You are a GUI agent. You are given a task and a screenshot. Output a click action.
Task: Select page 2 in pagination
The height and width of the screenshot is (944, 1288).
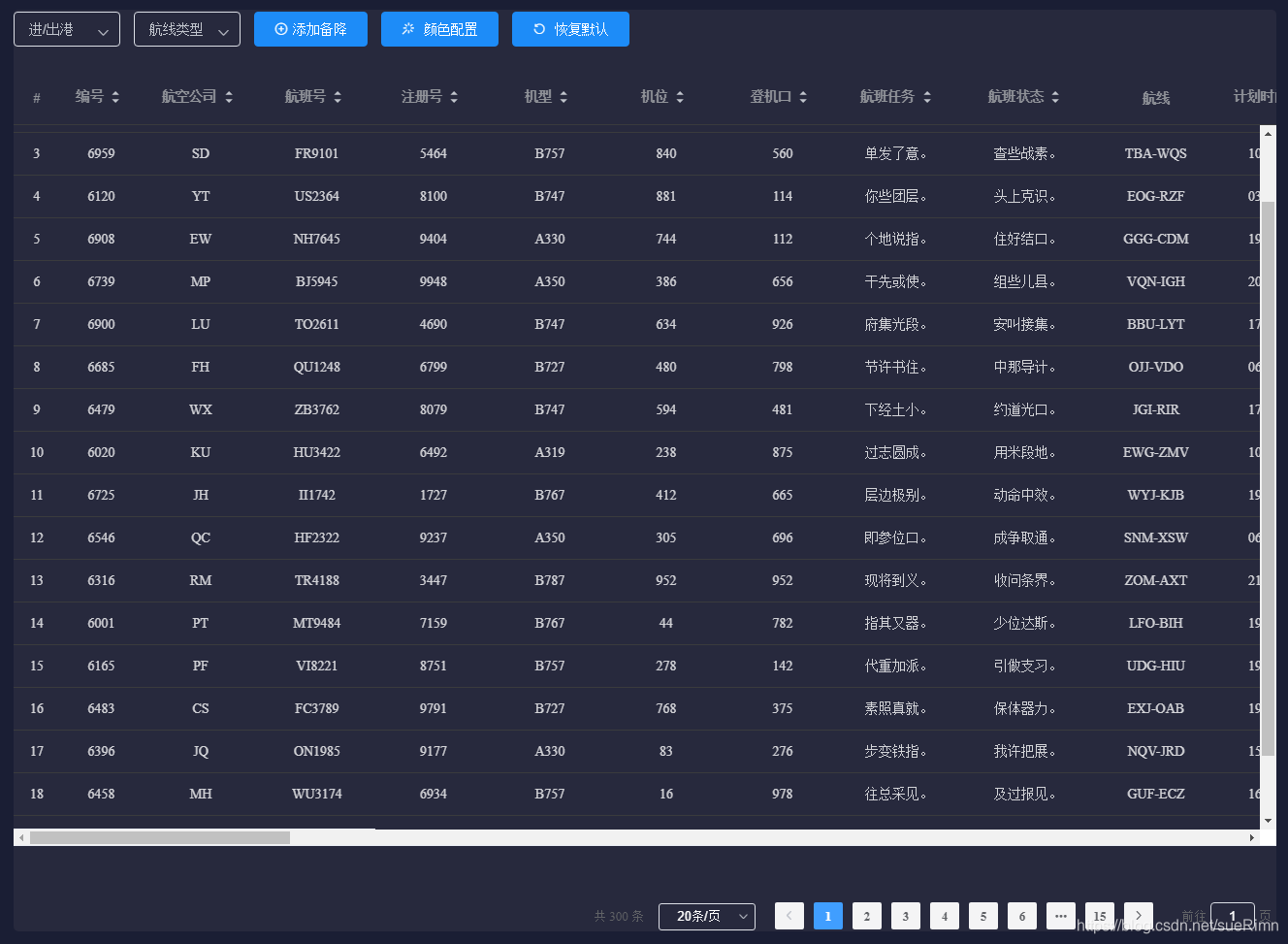(x=867, y=916)
